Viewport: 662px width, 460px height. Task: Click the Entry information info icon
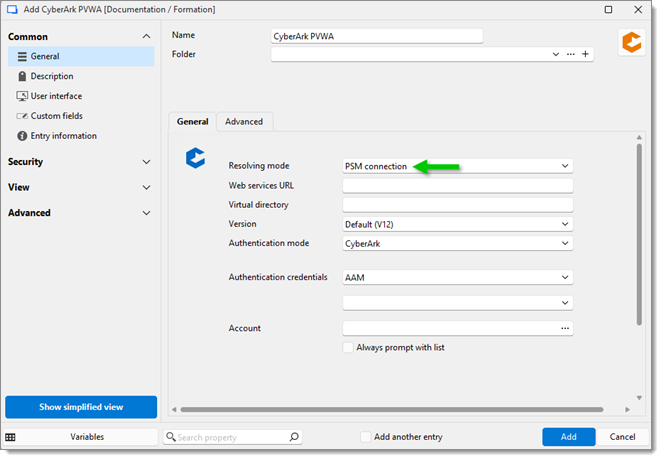click(x=22, y=136)
